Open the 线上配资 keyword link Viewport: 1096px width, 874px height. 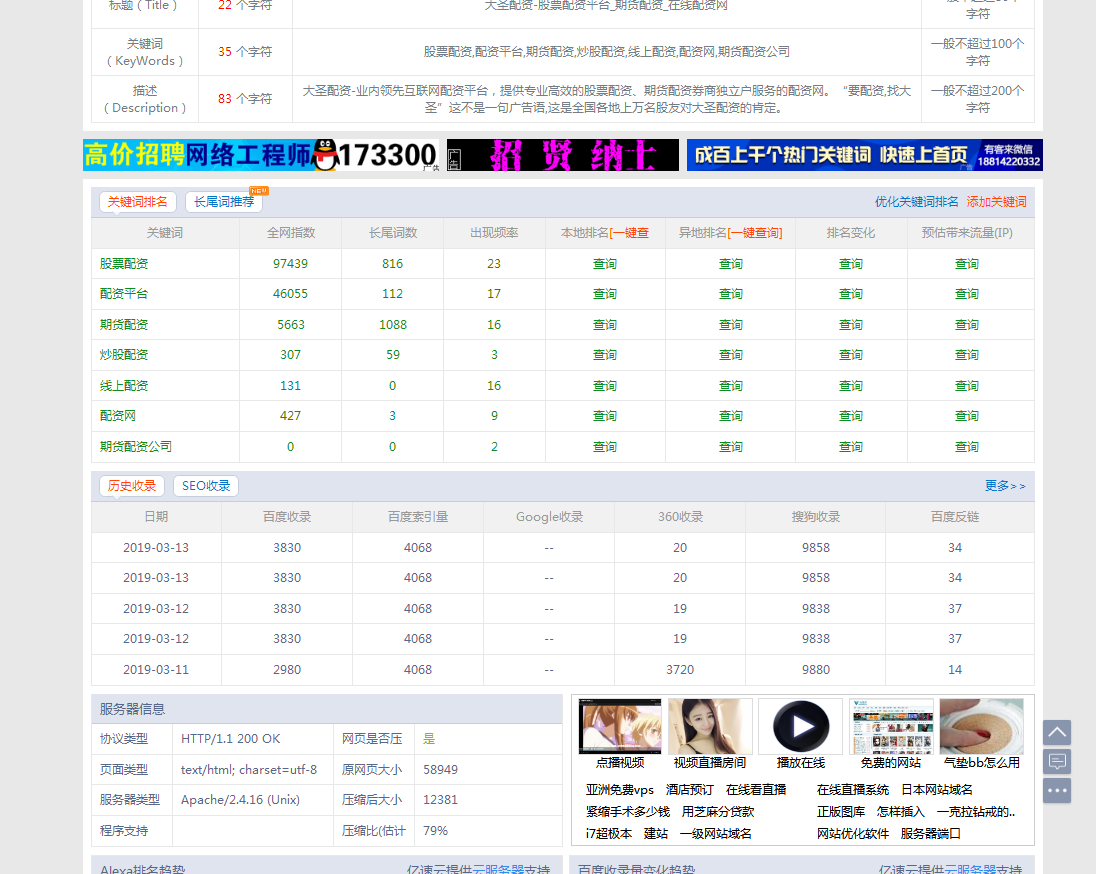[124, 385]
